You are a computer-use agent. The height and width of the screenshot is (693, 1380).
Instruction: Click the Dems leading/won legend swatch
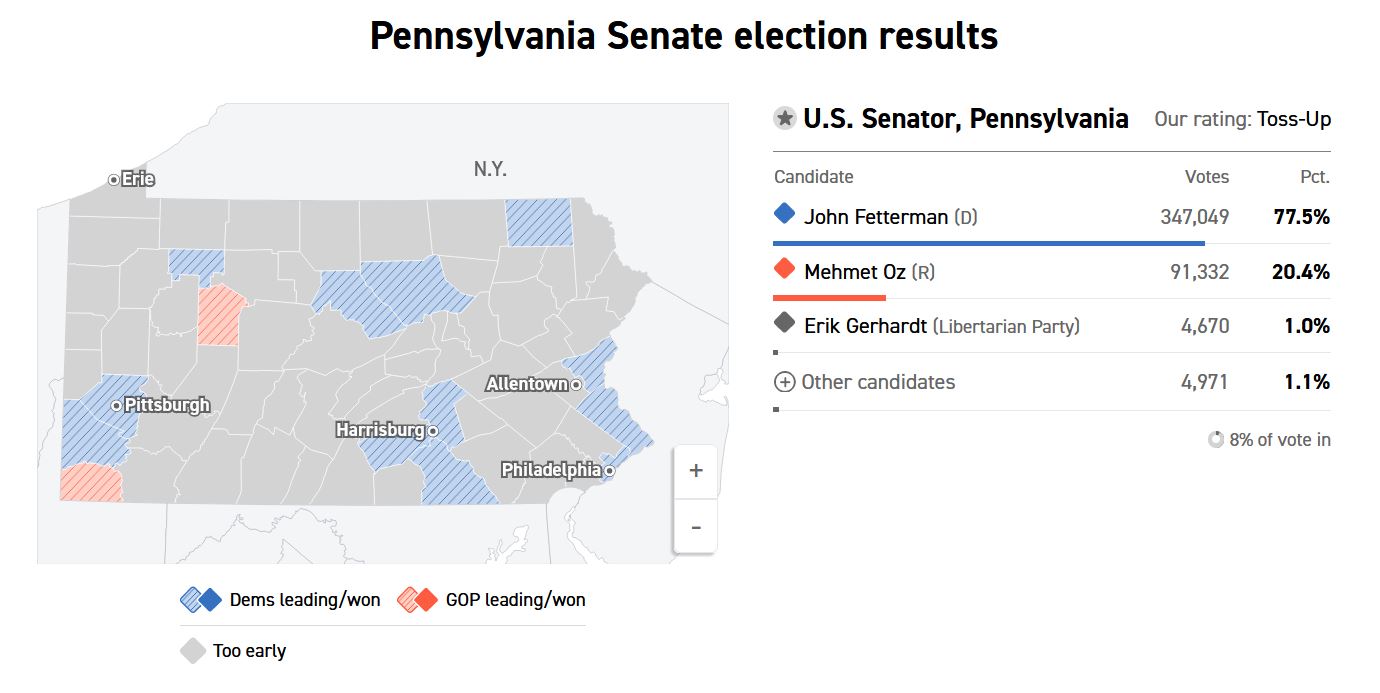click(200, 600)
